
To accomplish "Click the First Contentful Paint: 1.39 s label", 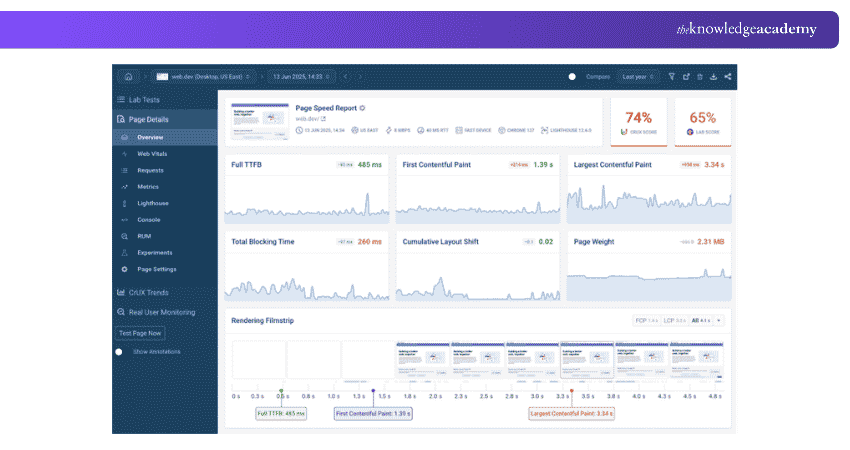I will [373, 414].
